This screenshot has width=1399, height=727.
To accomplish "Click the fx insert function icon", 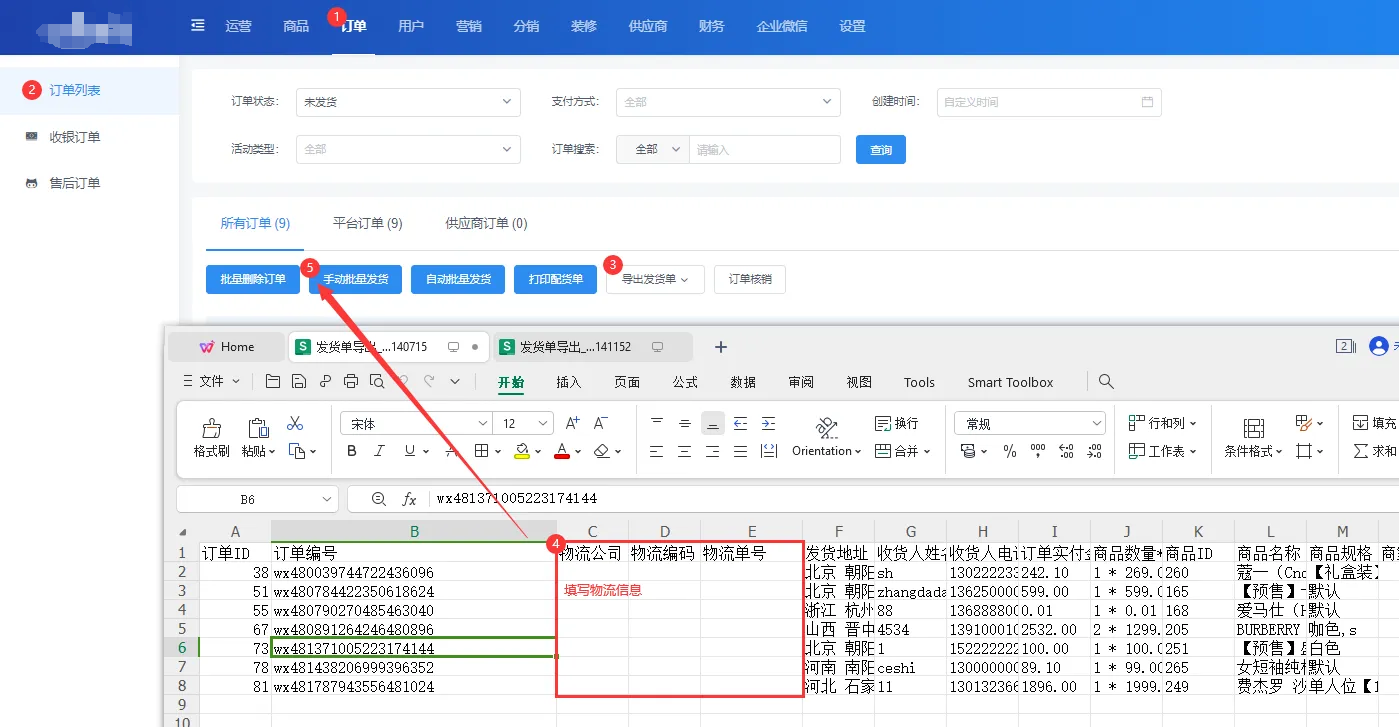I will (x=409, y=498).
